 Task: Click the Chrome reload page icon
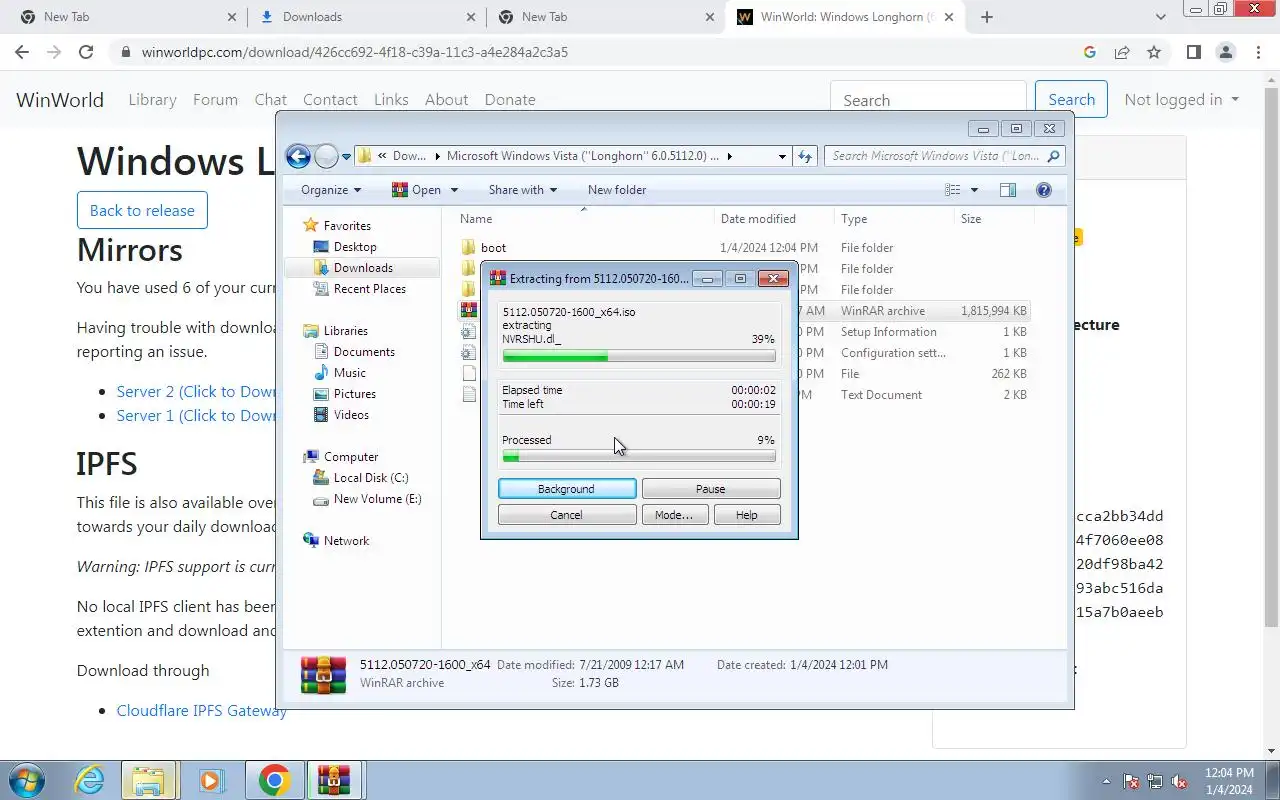tap(86, 52)
